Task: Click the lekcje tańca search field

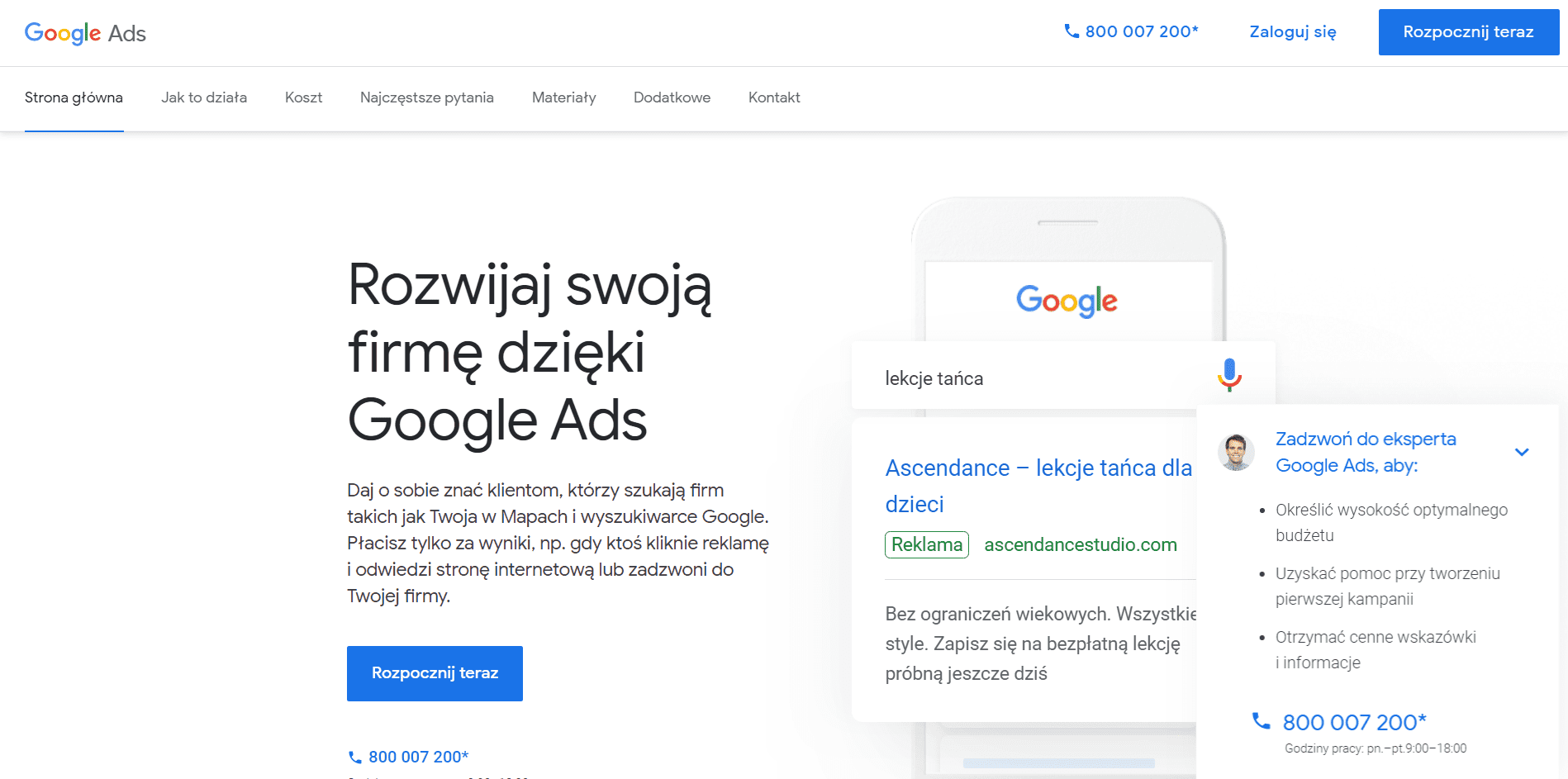Action: [x=991, y=378]
